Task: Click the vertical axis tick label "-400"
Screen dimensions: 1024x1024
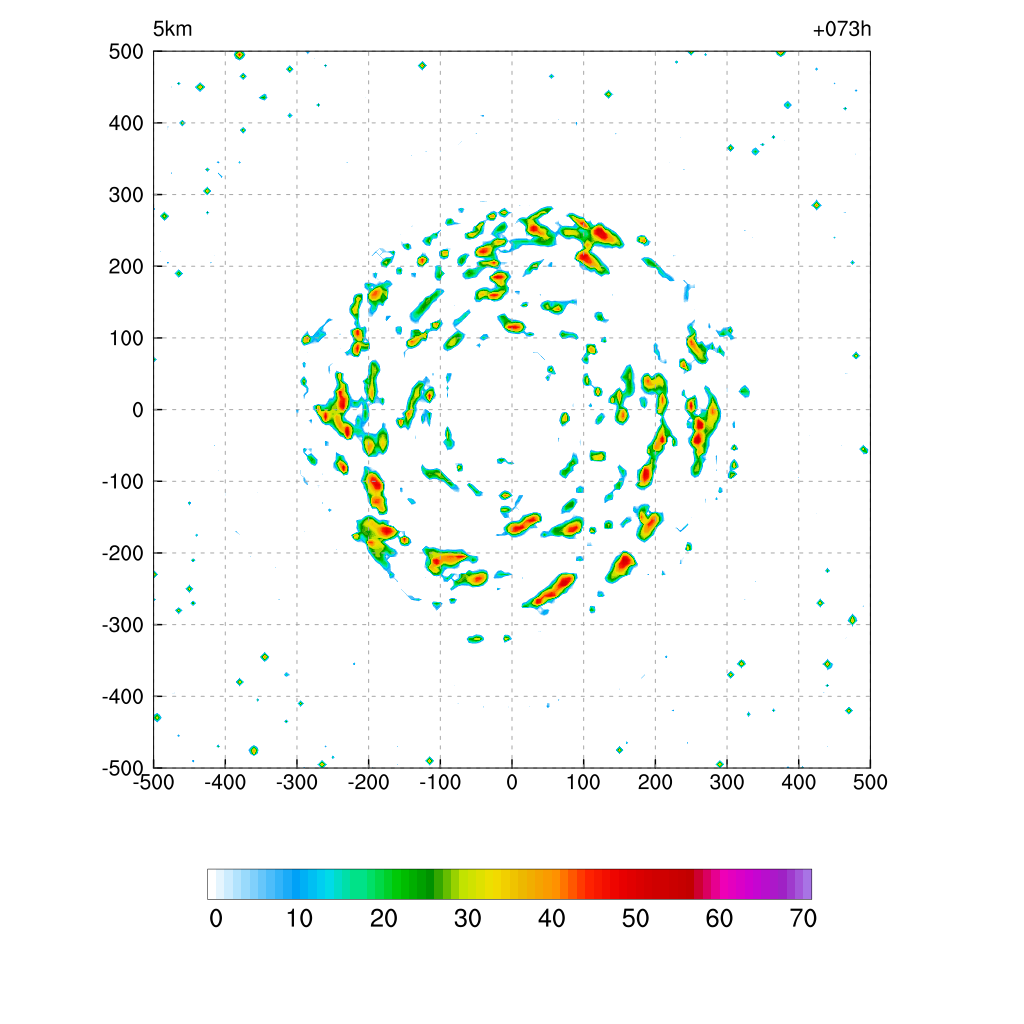Action: 123,697
